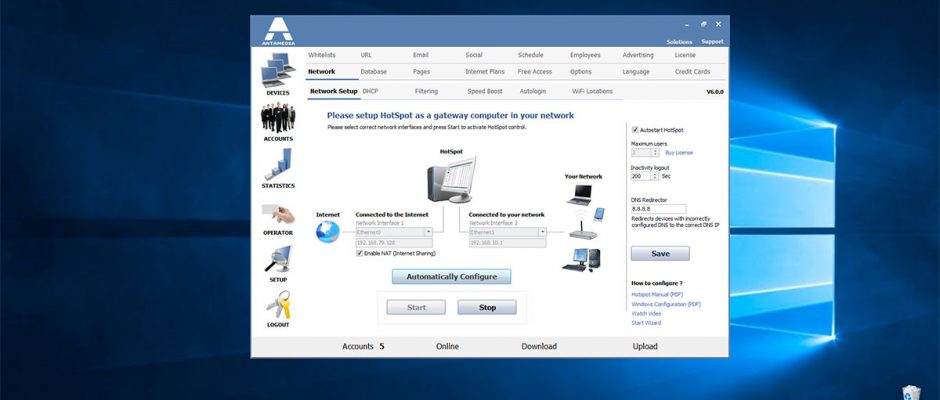Click the mobile phone icon in Your Network
Viewport: 940px width, 400px height.
coord(599,214)
